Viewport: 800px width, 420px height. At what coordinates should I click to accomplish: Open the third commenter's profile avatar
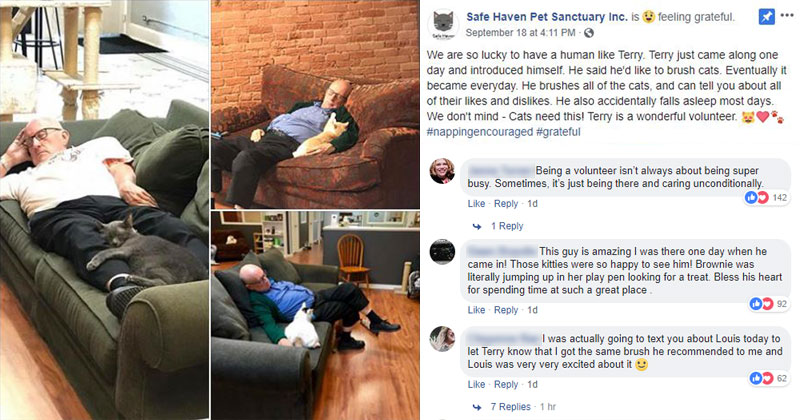(x=442, y=339)
